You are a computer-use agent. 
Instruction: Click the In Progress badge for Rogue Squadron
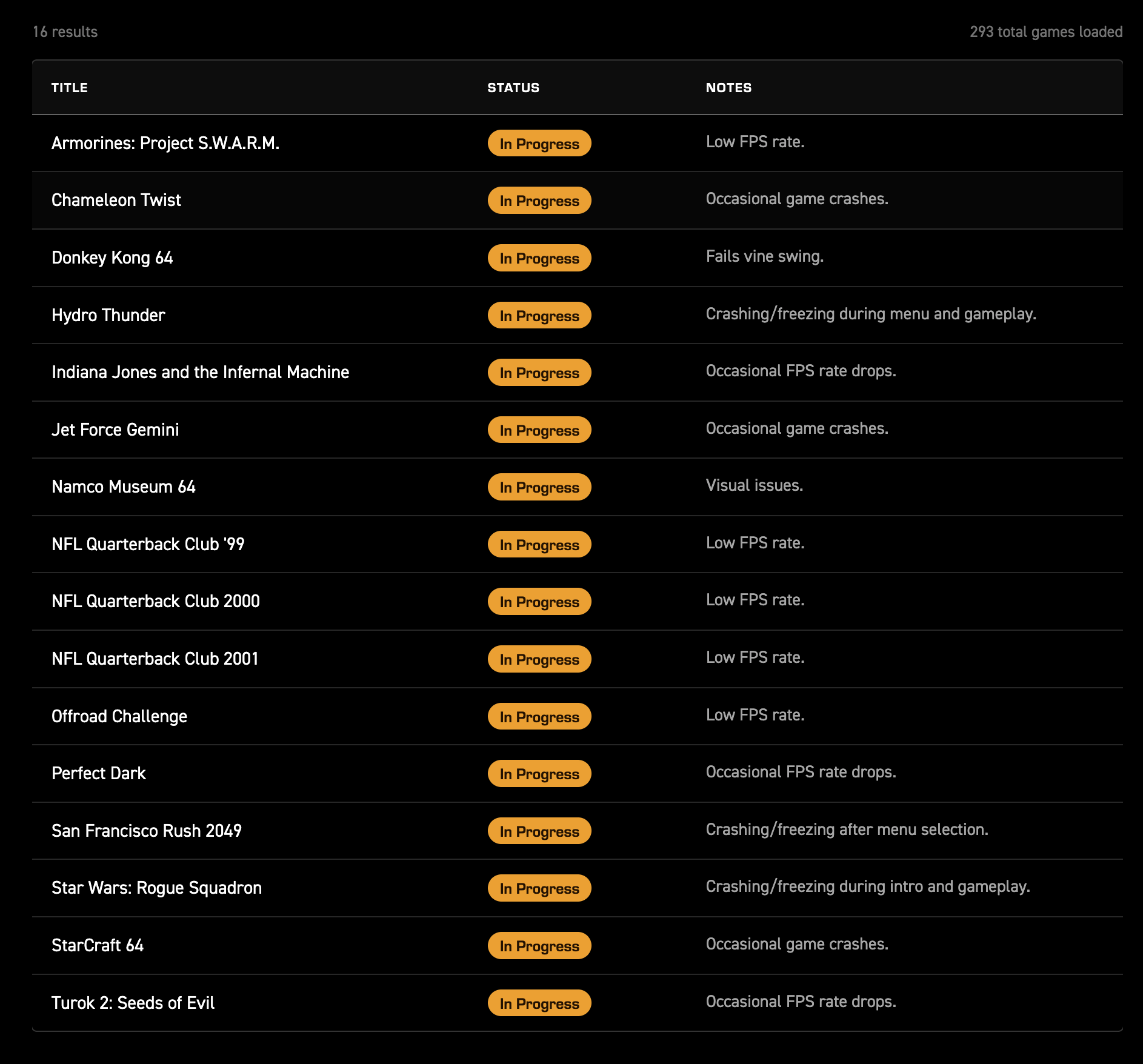pyautogui.click(x=539, y=888)
